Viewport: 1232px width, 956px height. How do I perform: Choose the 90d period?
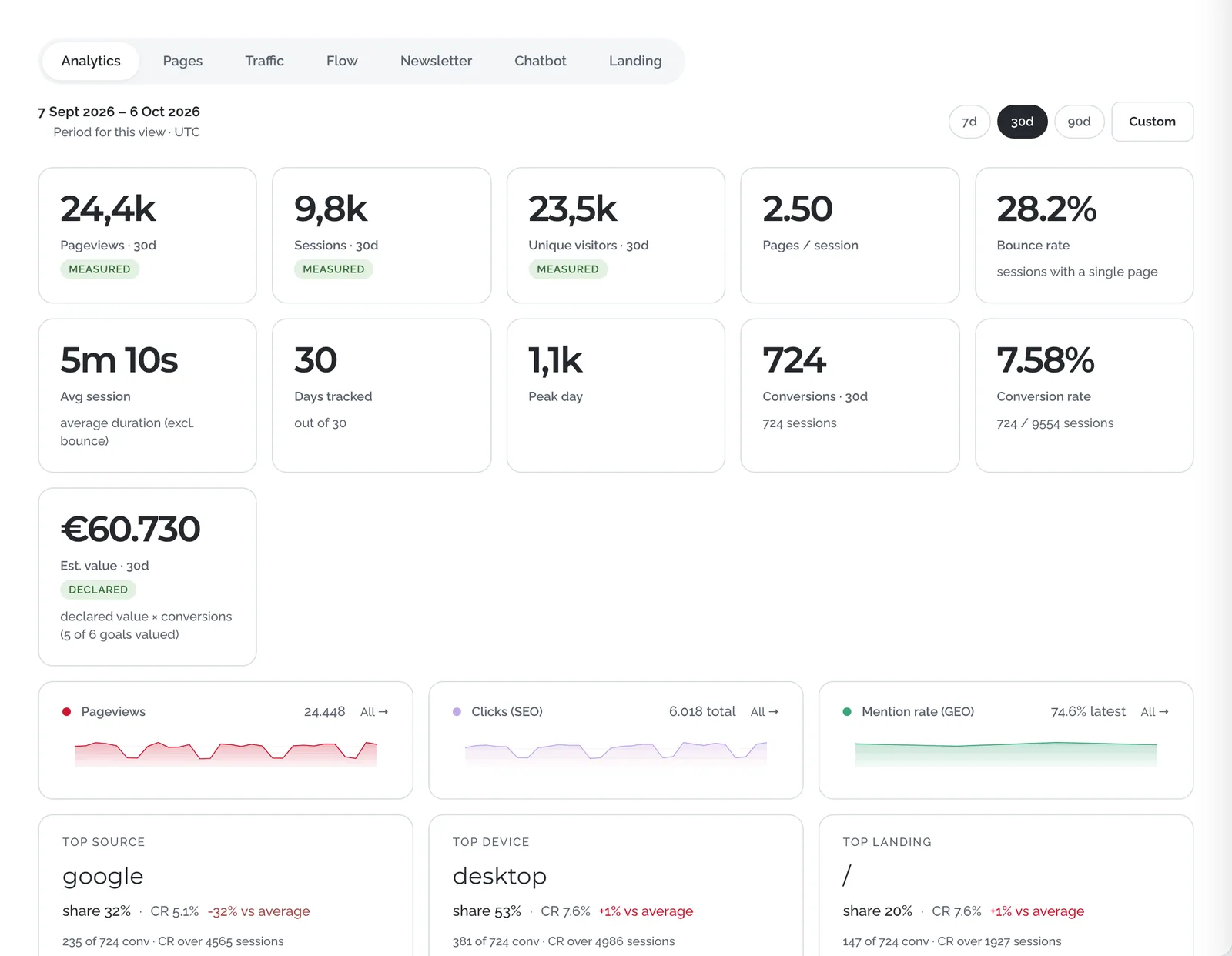[x=1080, y=122]
